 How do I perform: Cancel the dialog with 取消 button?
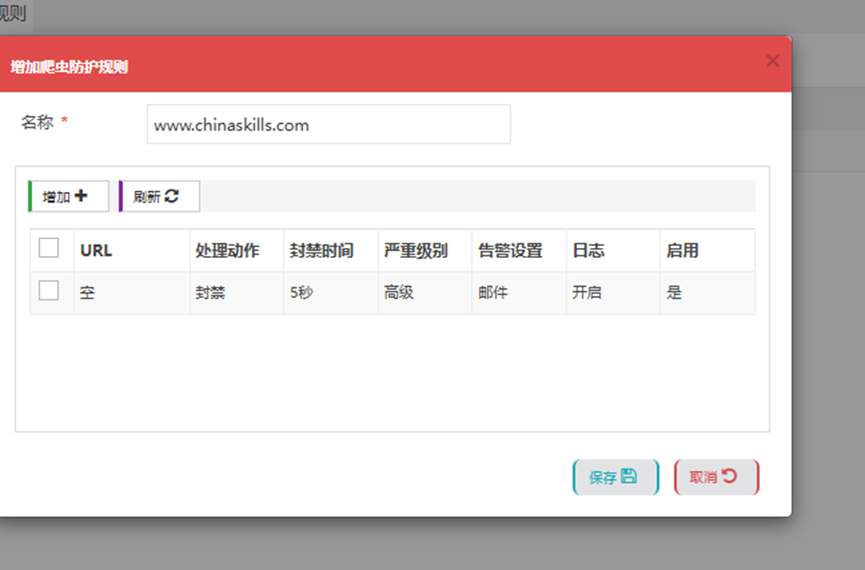717,477
